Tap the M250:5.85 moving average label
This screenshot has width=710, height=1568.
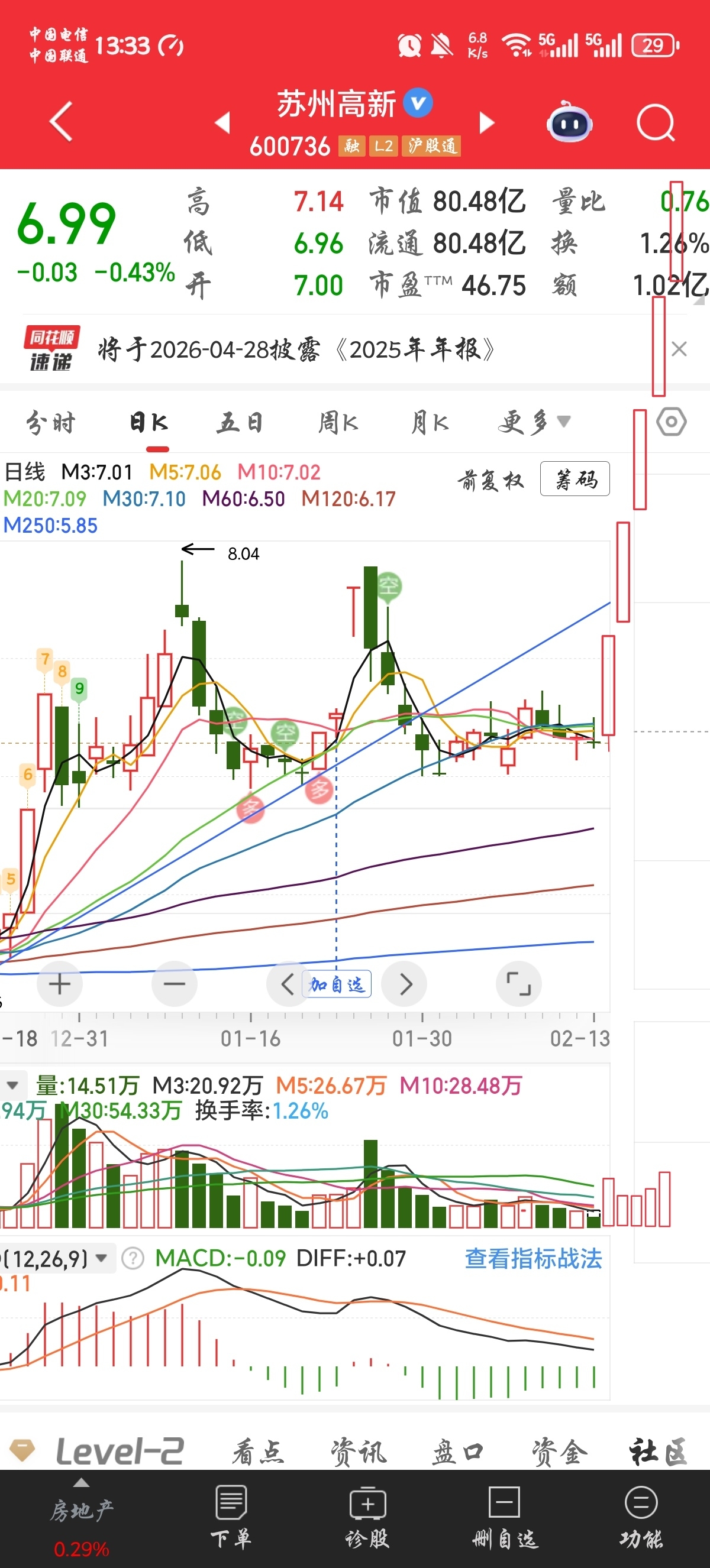tap(50, 525)
